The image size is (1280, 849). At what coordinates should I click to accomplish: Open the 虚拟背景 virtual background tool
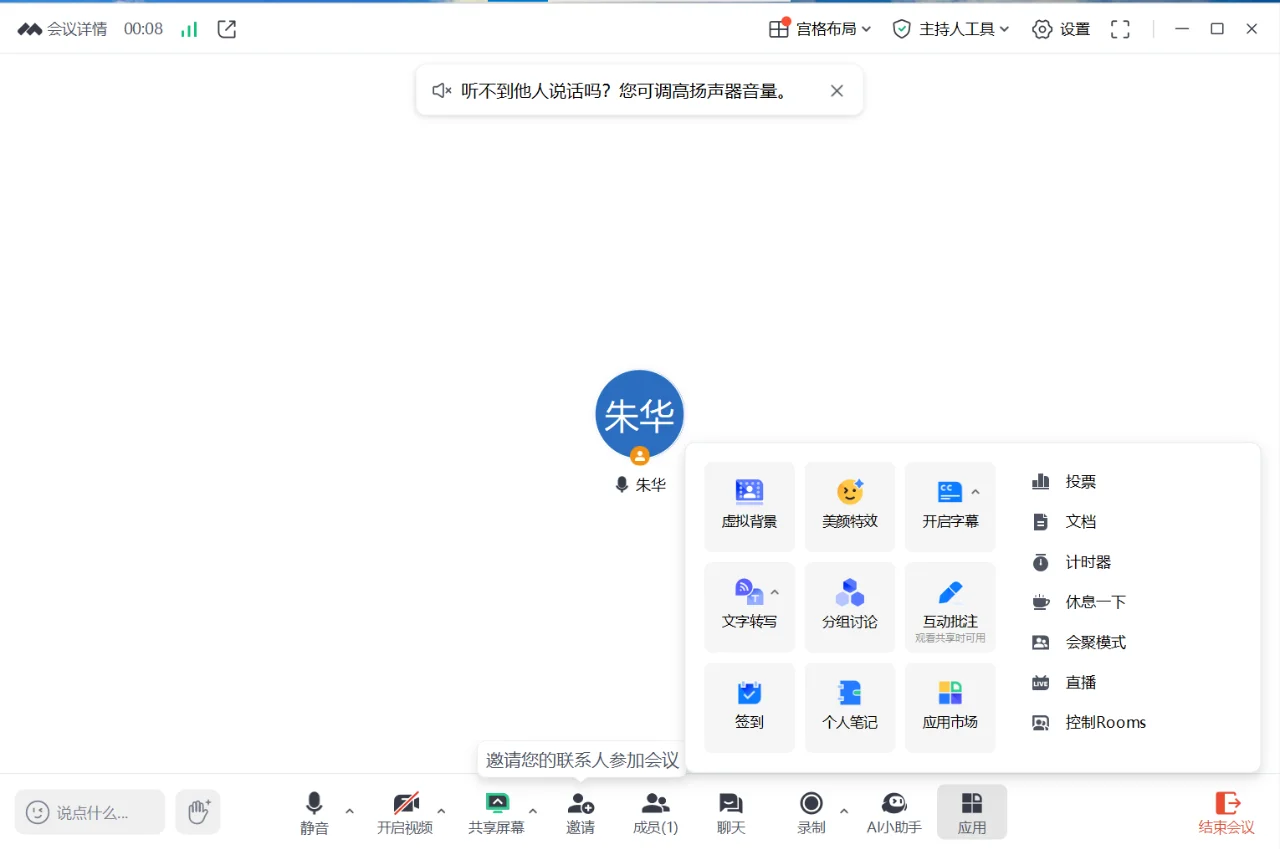click(x=749, y=507)
